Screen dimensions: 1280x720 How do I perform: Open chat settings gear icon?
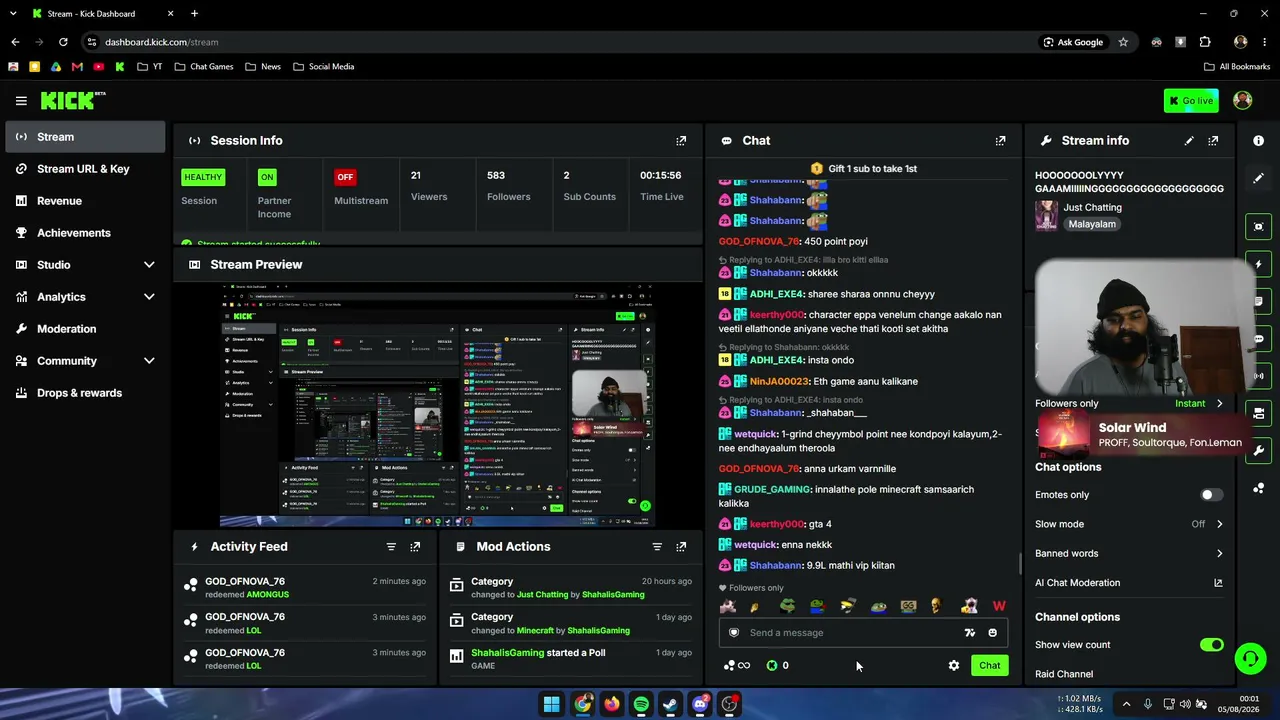tap(954, 666)
